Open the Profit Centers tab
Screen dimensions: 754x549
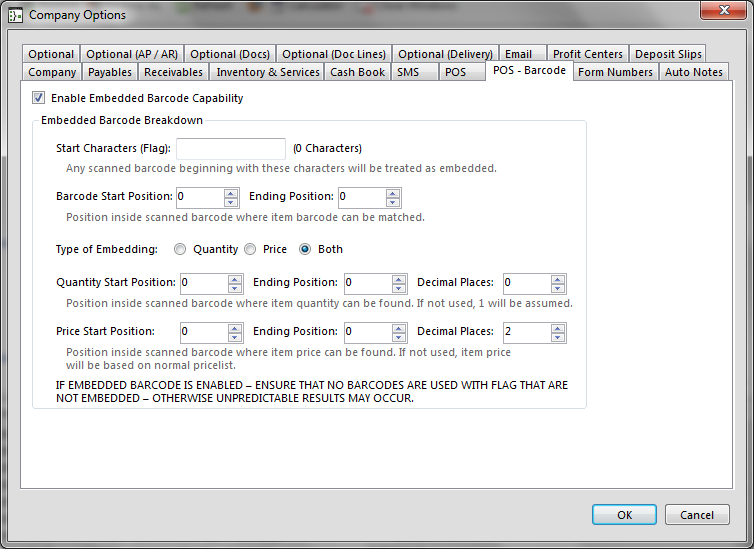click(x=587, y=54)
